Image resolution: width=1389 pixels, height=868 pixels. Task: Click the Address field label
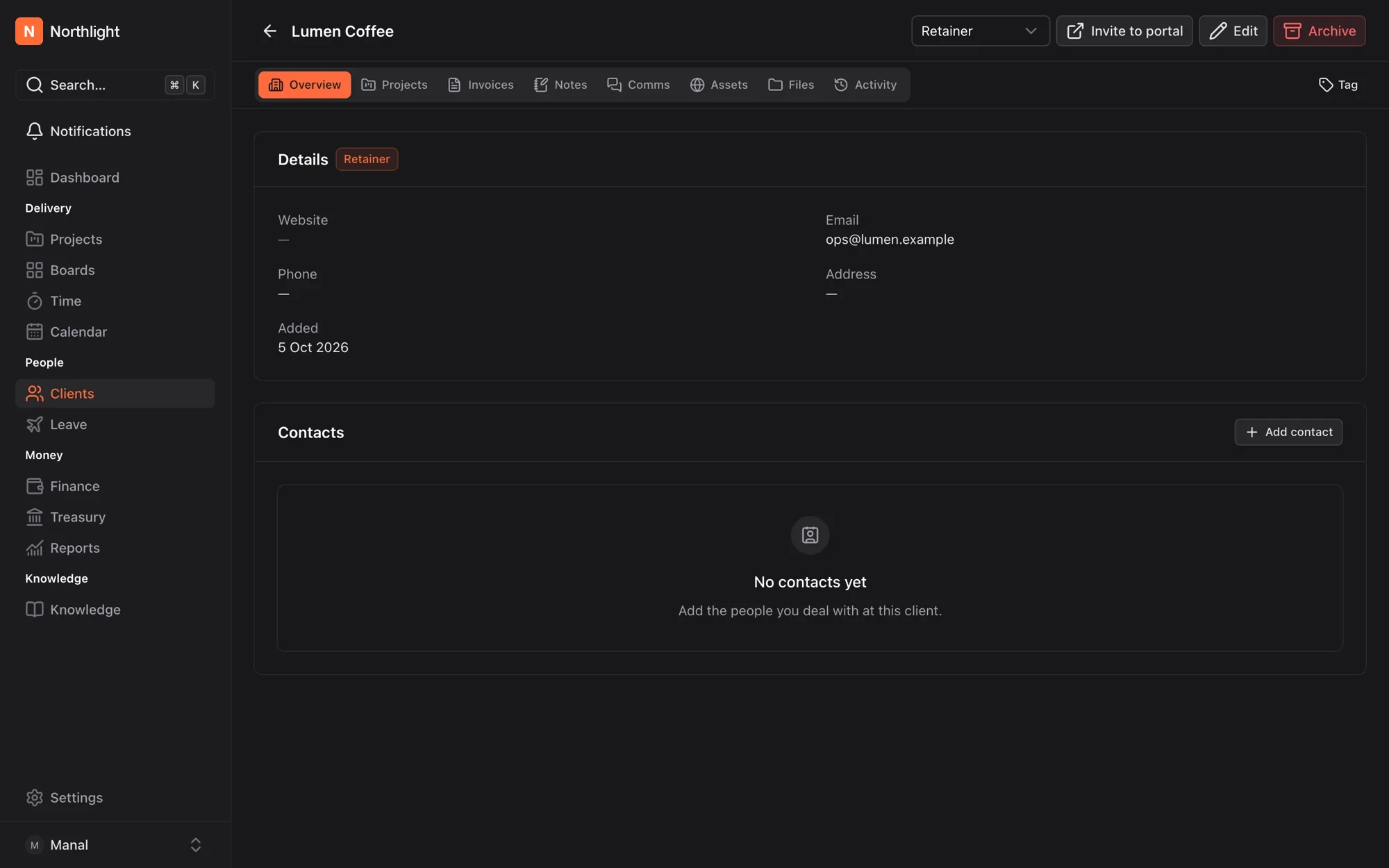pyautogui.click(x=851, y=274)
